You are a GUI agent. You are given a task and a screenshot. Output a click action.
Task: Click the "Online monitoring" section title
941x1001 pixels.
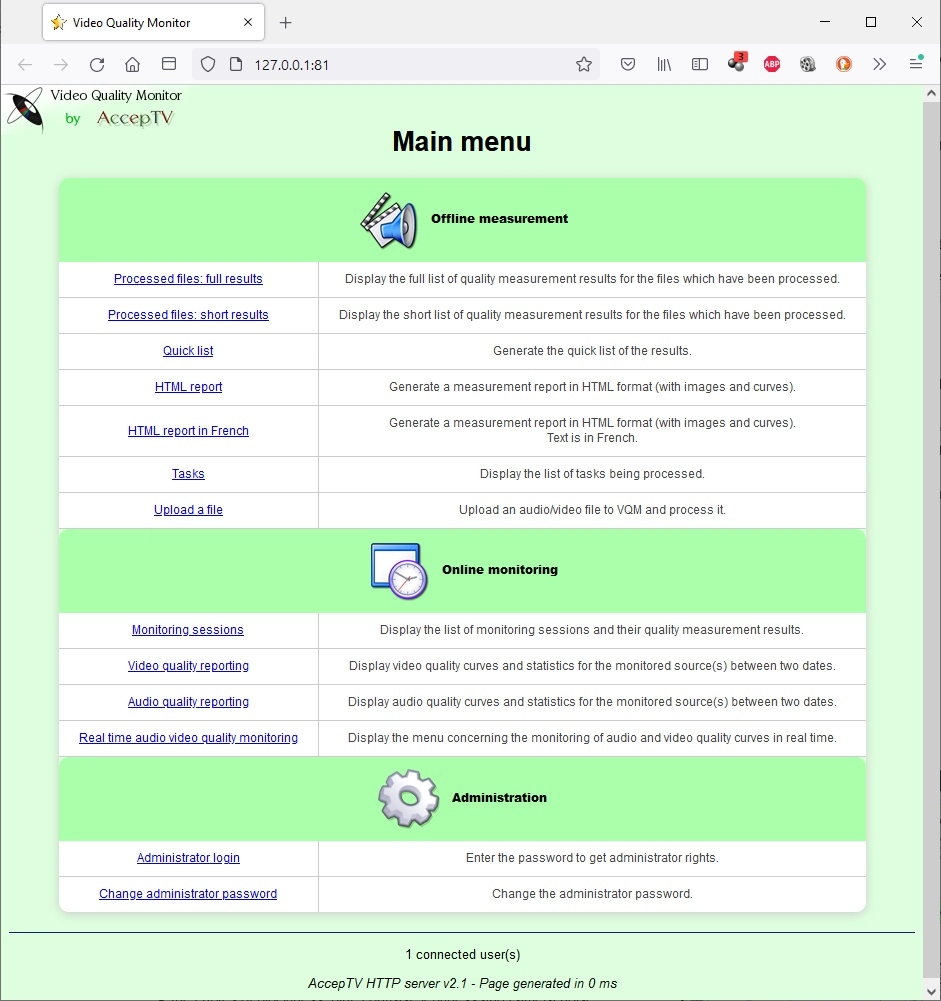[500, 569]
